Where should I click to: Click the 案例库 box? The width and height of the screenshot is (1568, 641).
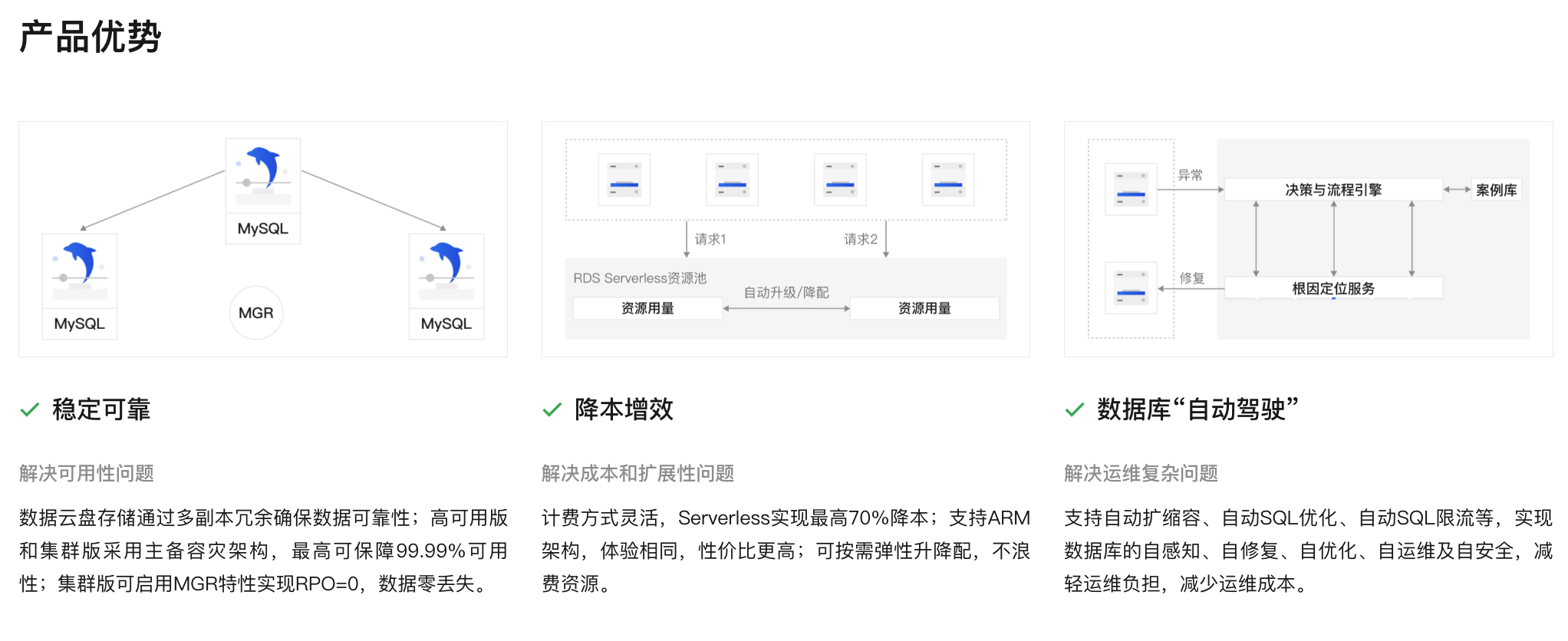point(1496,190)
